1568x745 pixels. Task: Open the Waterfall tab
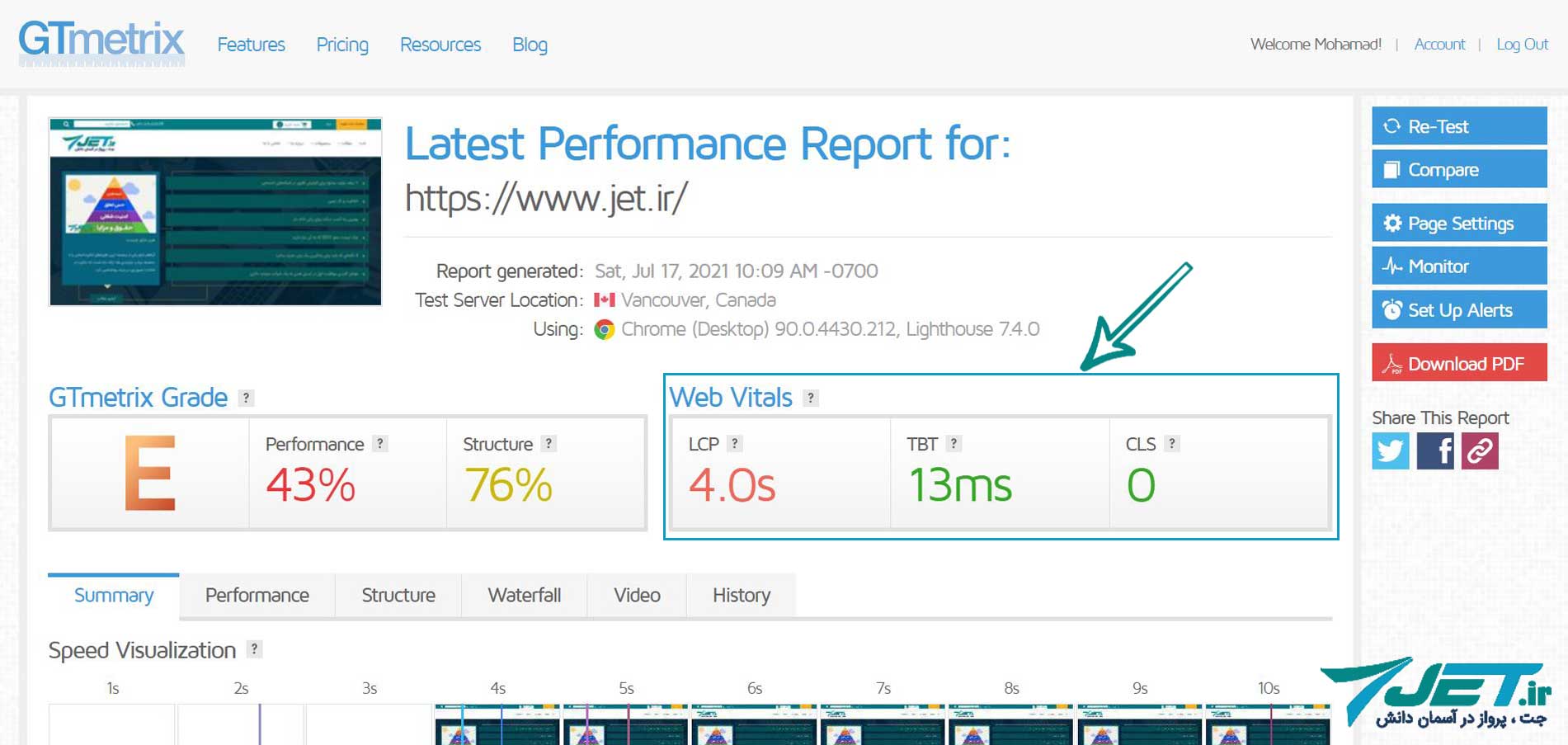click(525, 596)
